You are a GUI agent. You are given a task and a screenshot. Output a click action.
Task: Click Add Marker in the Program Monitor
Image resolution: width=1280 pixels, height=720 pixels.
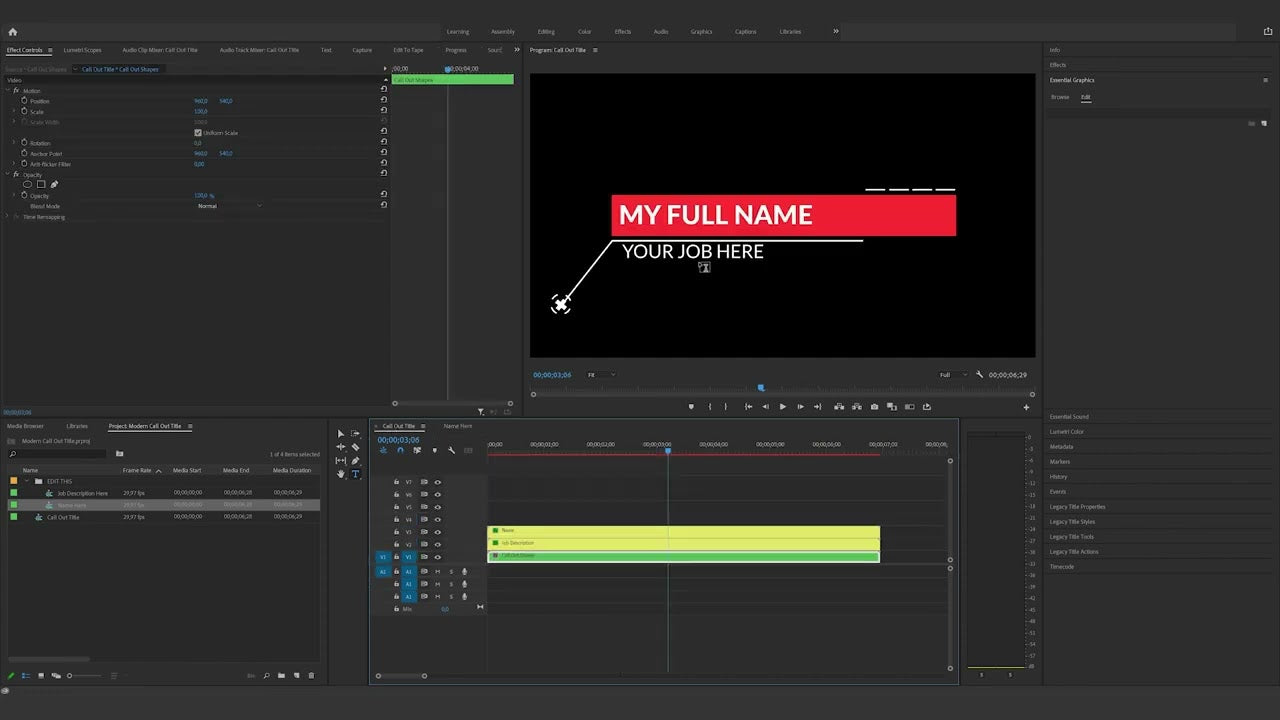tap(691, 407)
